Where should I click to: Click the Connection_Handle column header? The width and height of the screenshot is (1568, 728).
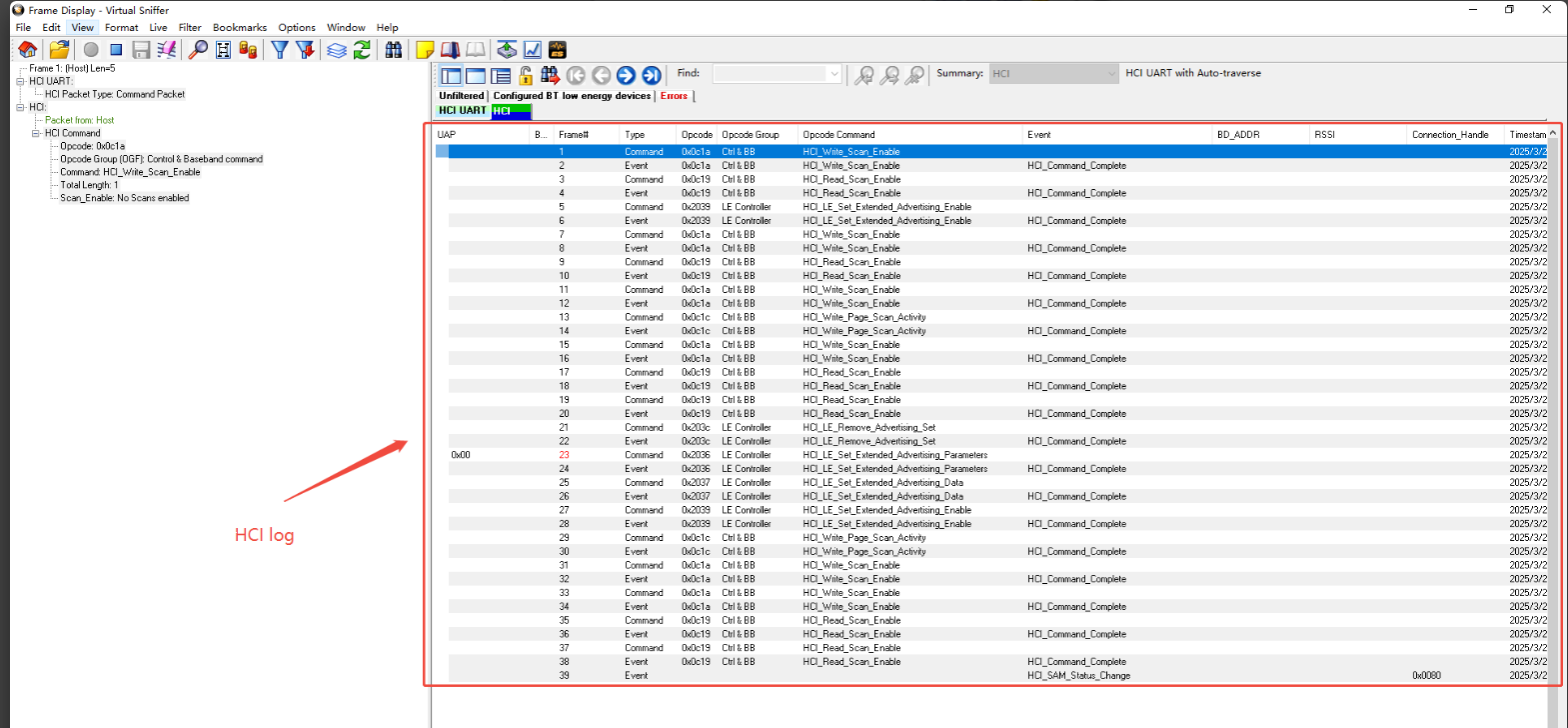pos(1455,134)
